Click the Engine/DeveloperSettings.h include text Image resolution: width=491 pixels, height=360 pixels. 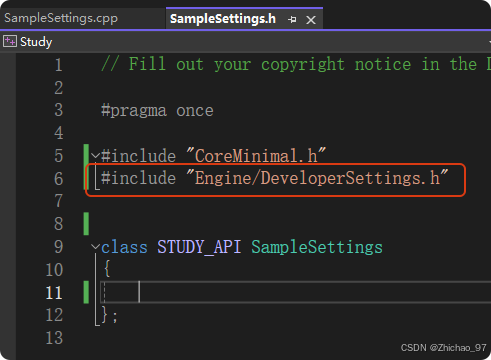[317, 178]
